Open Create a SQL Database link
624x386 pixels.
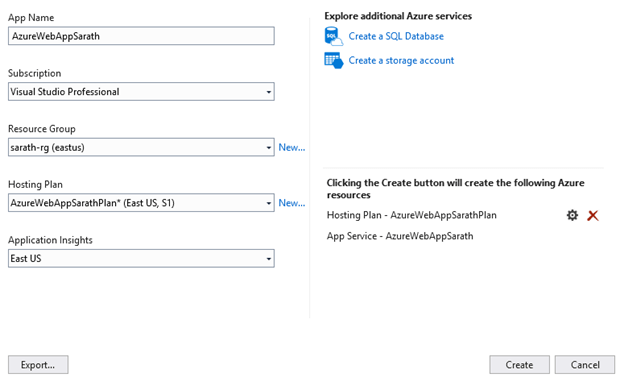[396, 36]
